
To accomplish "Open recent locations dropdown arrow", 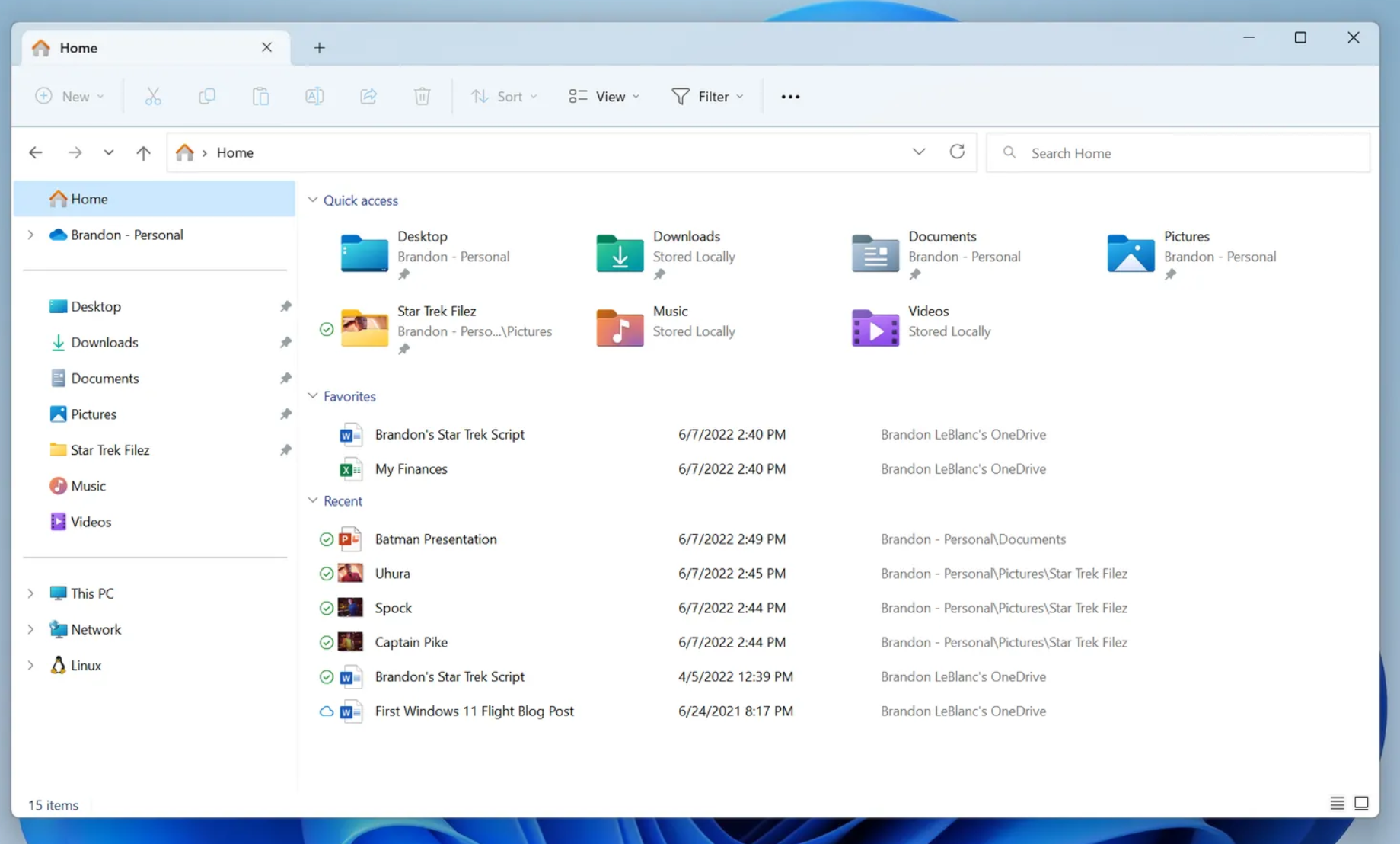I will pos(108,152).
